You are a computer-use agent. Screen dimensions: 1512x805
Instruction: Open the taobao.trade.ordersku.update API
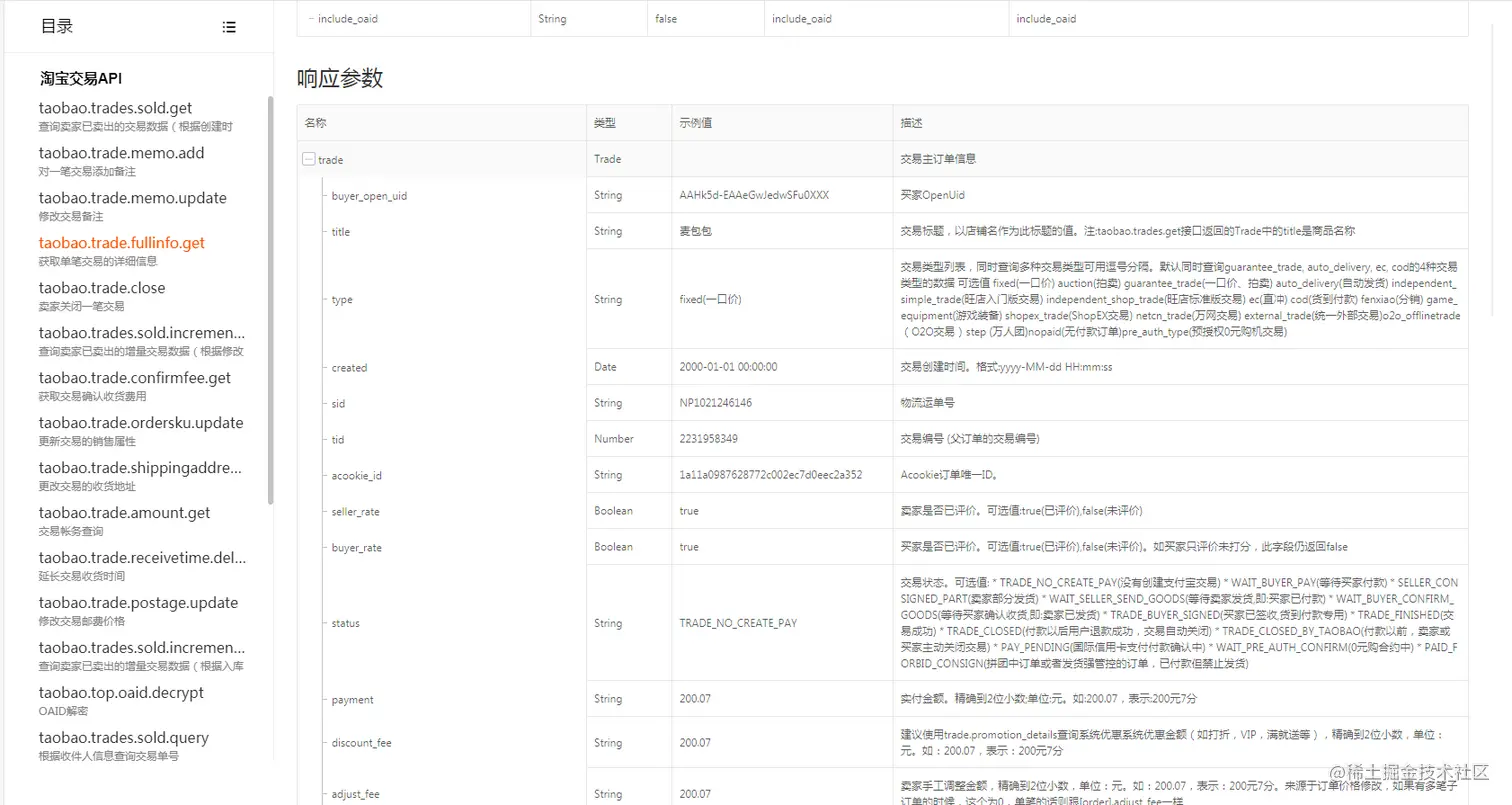[141, 423]
